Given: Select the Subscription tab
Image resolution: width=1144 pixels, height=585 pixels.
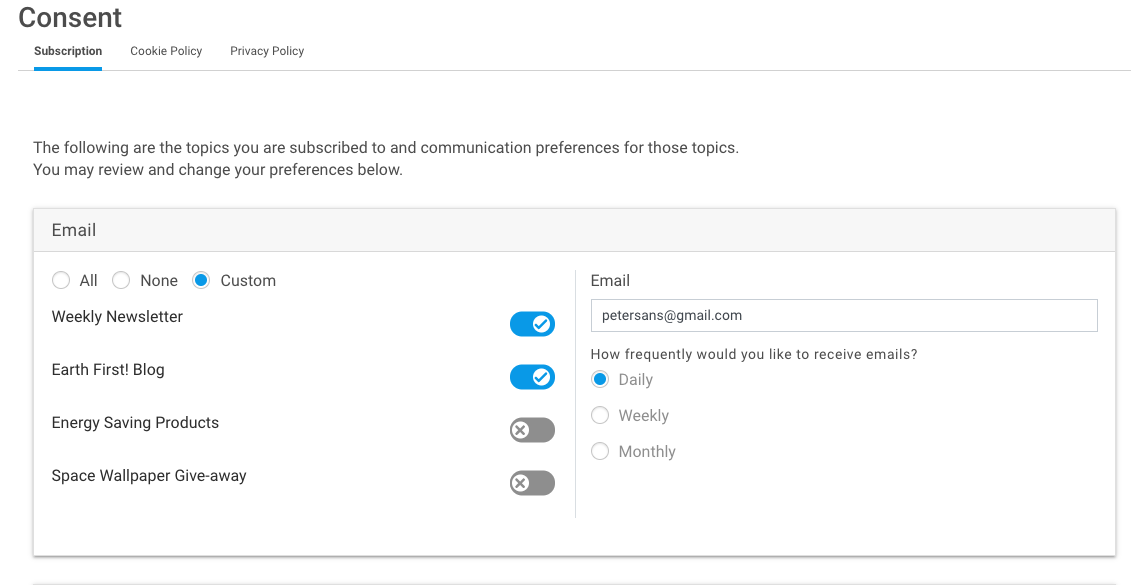Looking at the screenshot, I should [68, 51].
